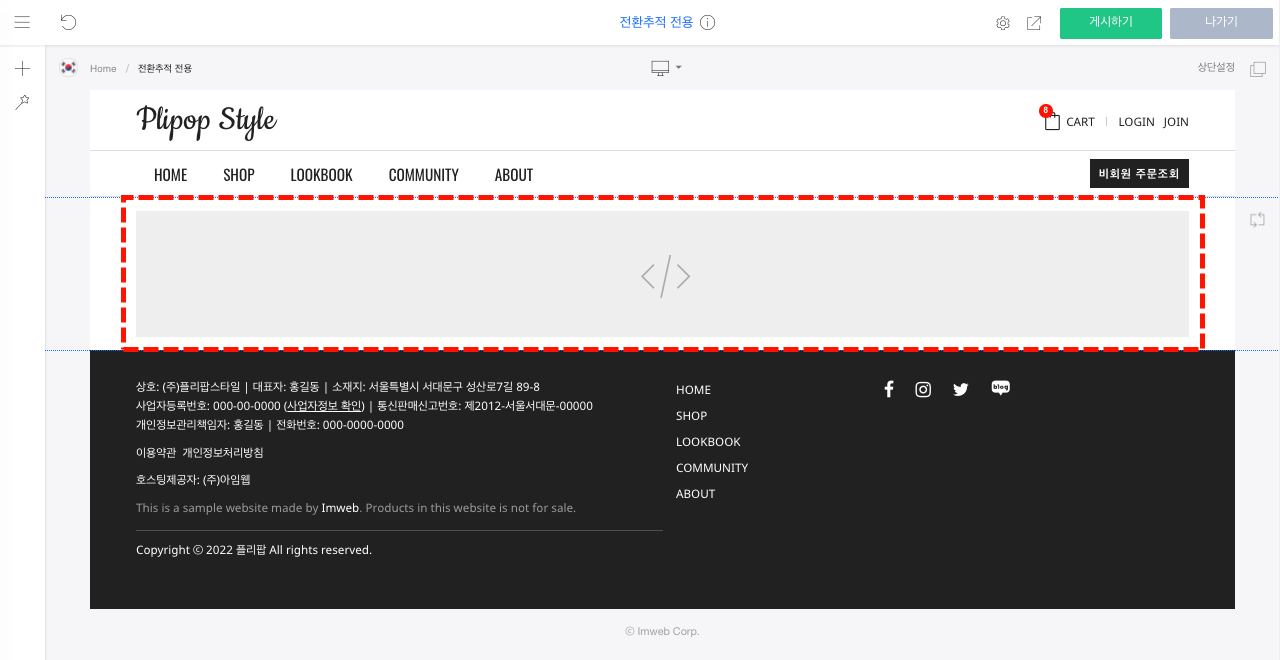Open site preview in new window icon
This screenshot has width=1280, height=660.
click(1034, 23)
